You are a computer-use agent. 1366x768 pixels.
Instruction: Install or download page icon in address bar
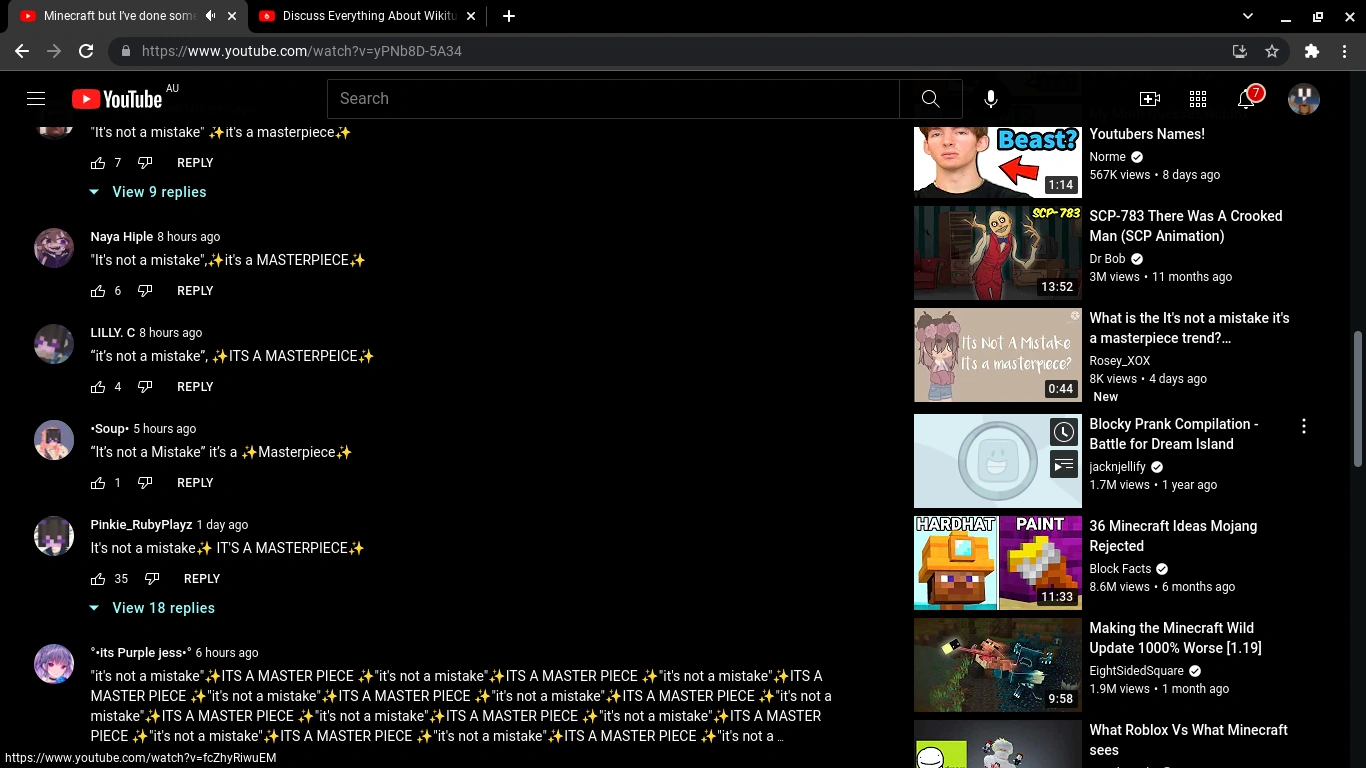click(x=1240, y=51)
